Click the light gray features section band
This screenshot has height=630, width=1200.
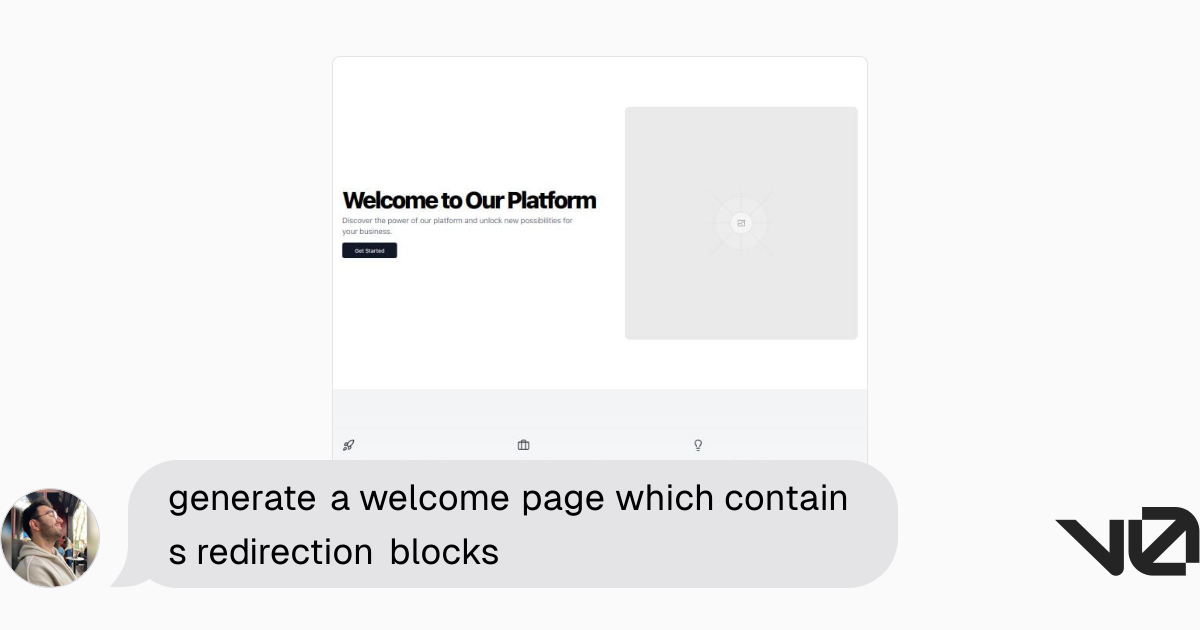pos(600,425)
